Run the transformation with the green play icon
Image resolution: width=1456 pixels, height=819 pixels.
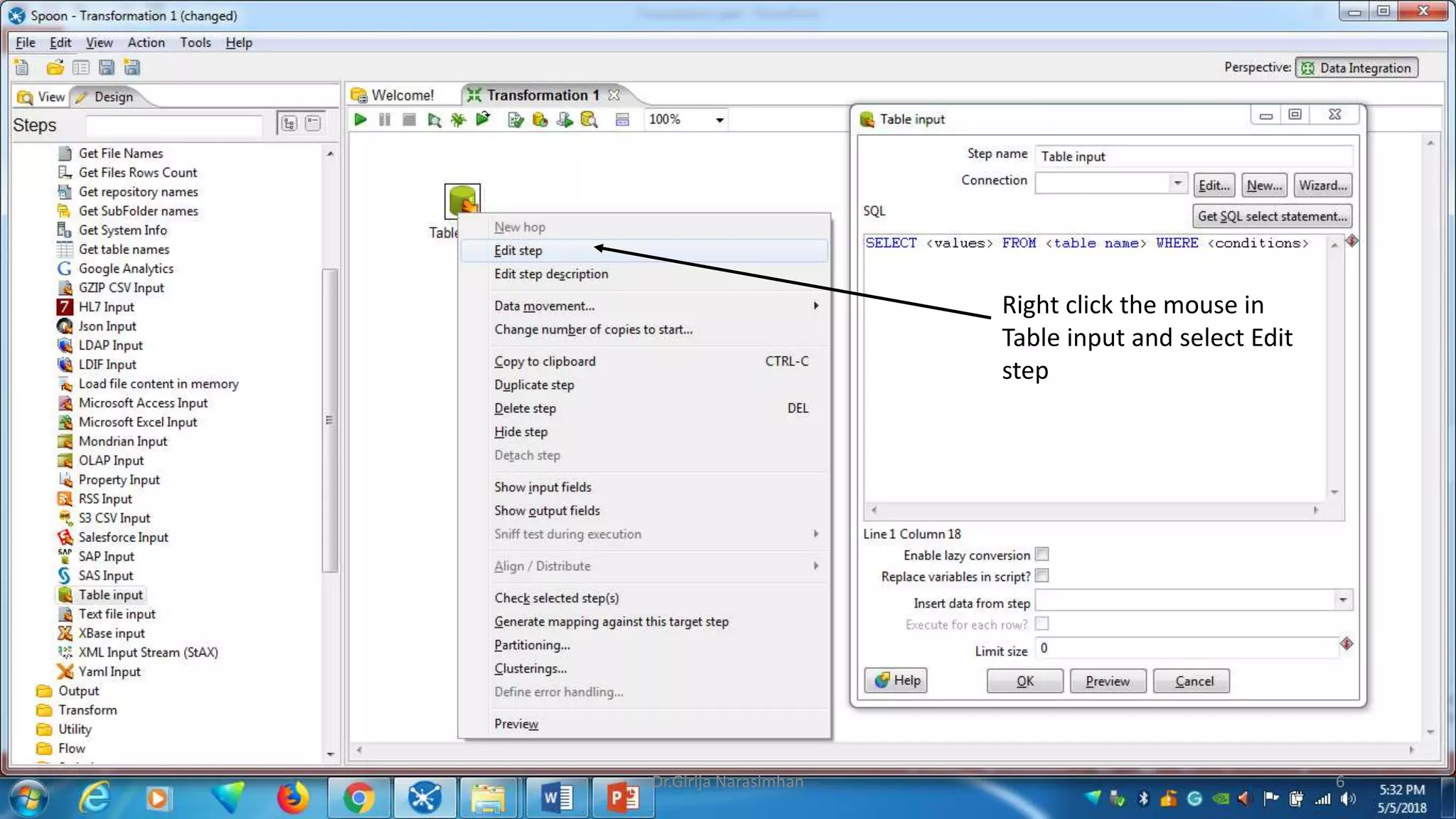click(360, 119)
